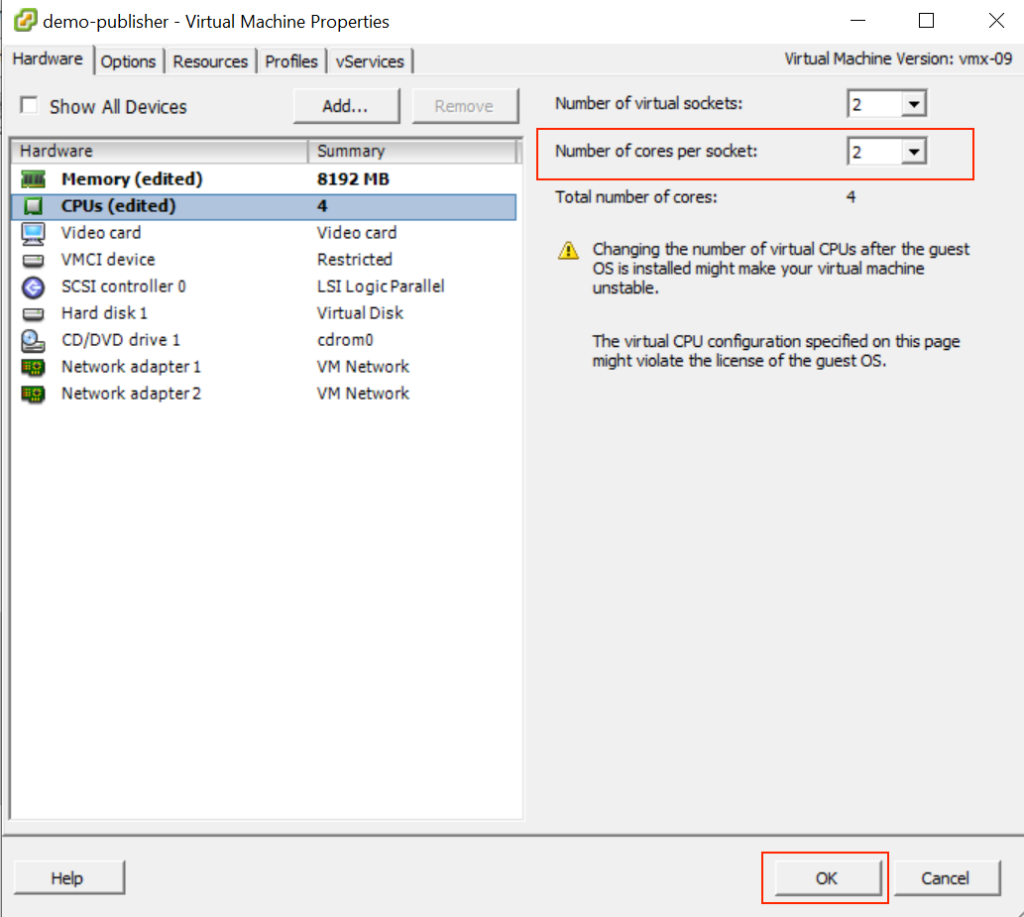Select the Hard disk 1 icon
The height and width of the screenshot is (917, 1024).
[x=30, y=313]
